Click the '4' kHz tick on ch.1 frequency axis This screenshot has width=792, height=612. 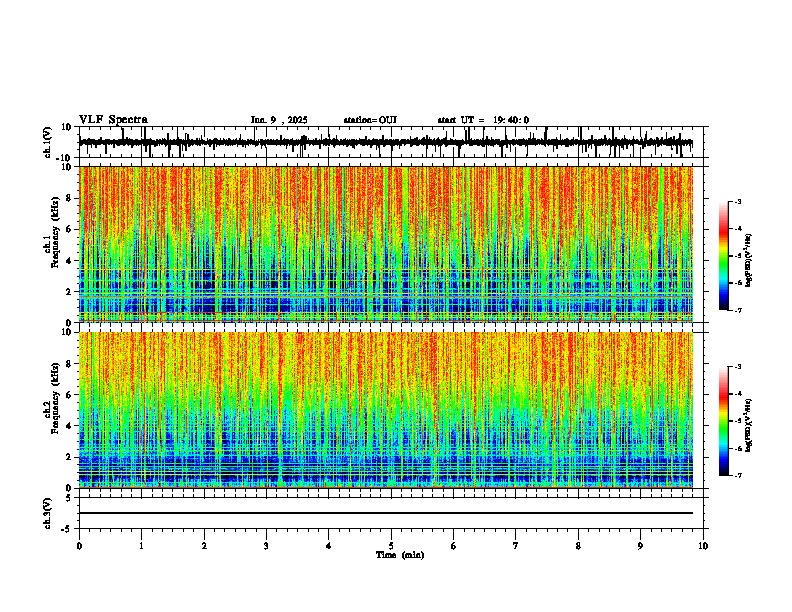coord(70,261)
